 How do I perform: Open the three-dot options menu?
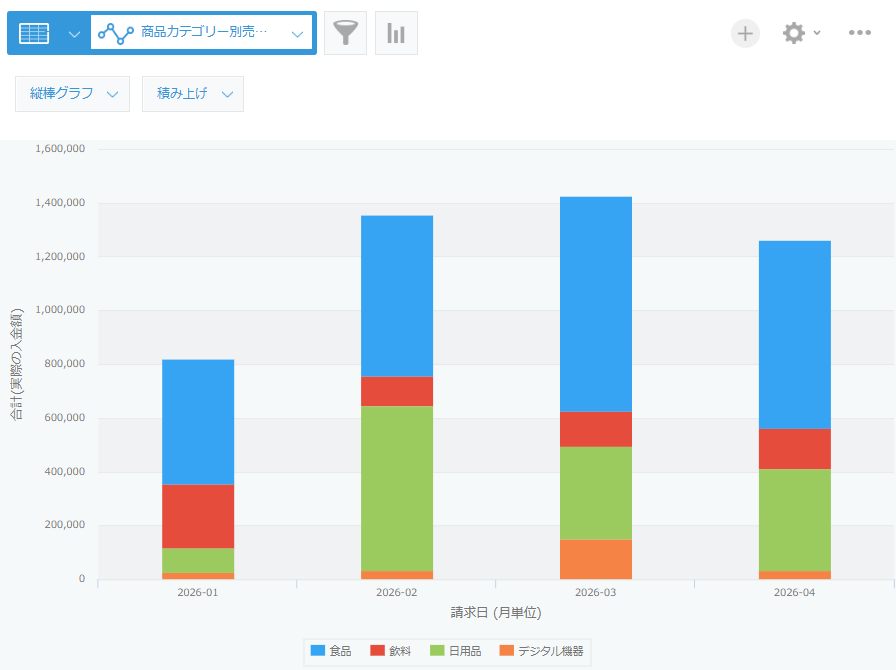(x=859, y=33)
